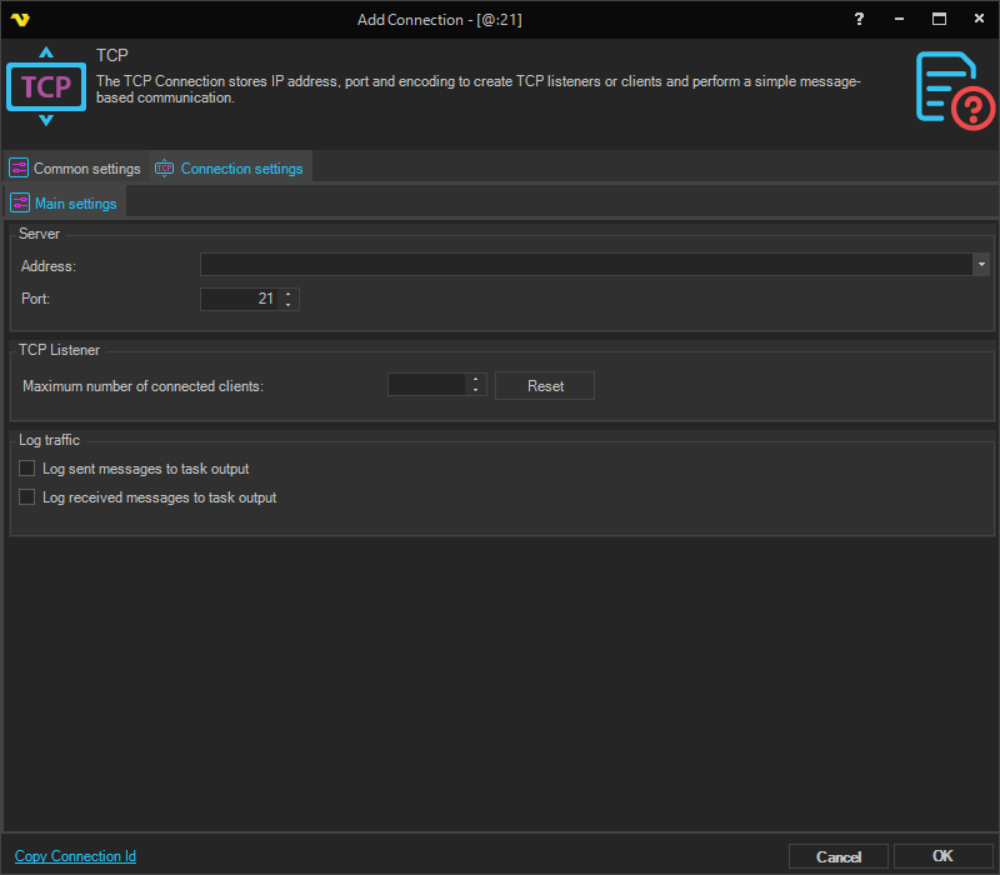The width and height of the screenshot is (1000, 875).
Task: Increase maximum connected clients value
Action: click(476, 380)
